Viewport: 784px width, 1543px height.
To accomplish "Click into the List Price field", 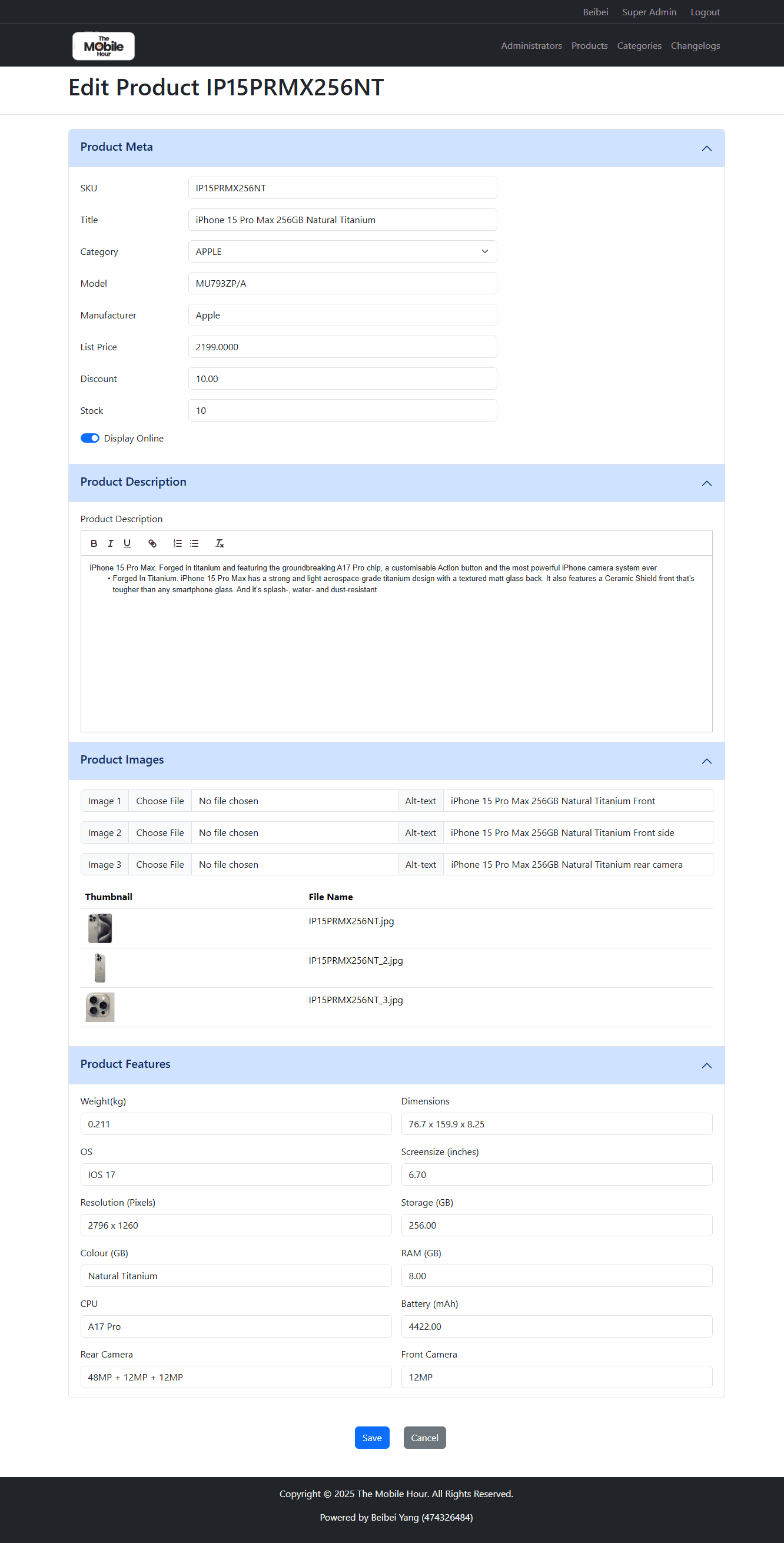I will click(342, 347).
